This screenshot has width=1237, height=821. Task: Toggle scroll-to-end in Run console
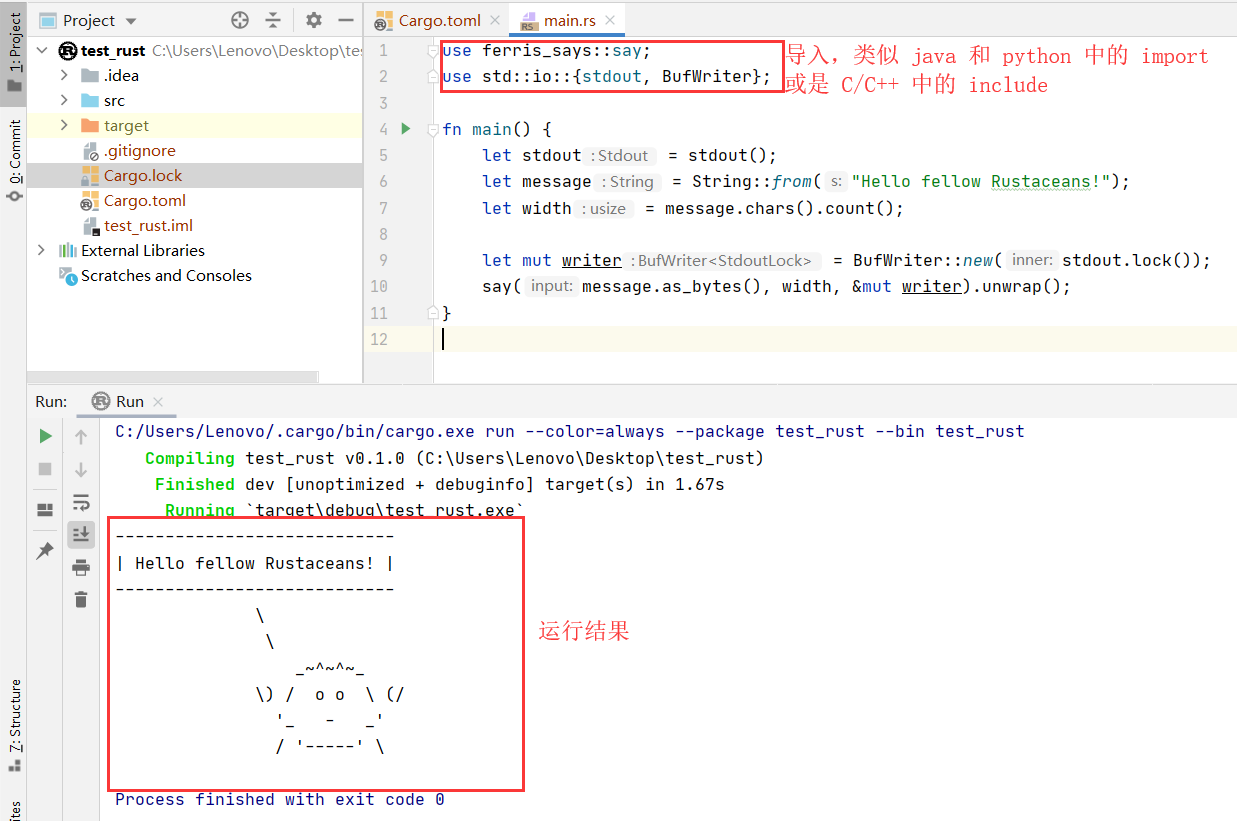81,535
